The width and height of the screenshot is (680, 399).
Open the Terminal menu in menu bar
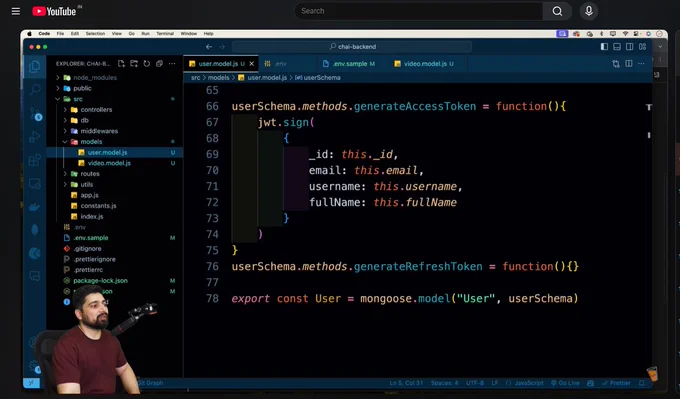click(165, 33)
